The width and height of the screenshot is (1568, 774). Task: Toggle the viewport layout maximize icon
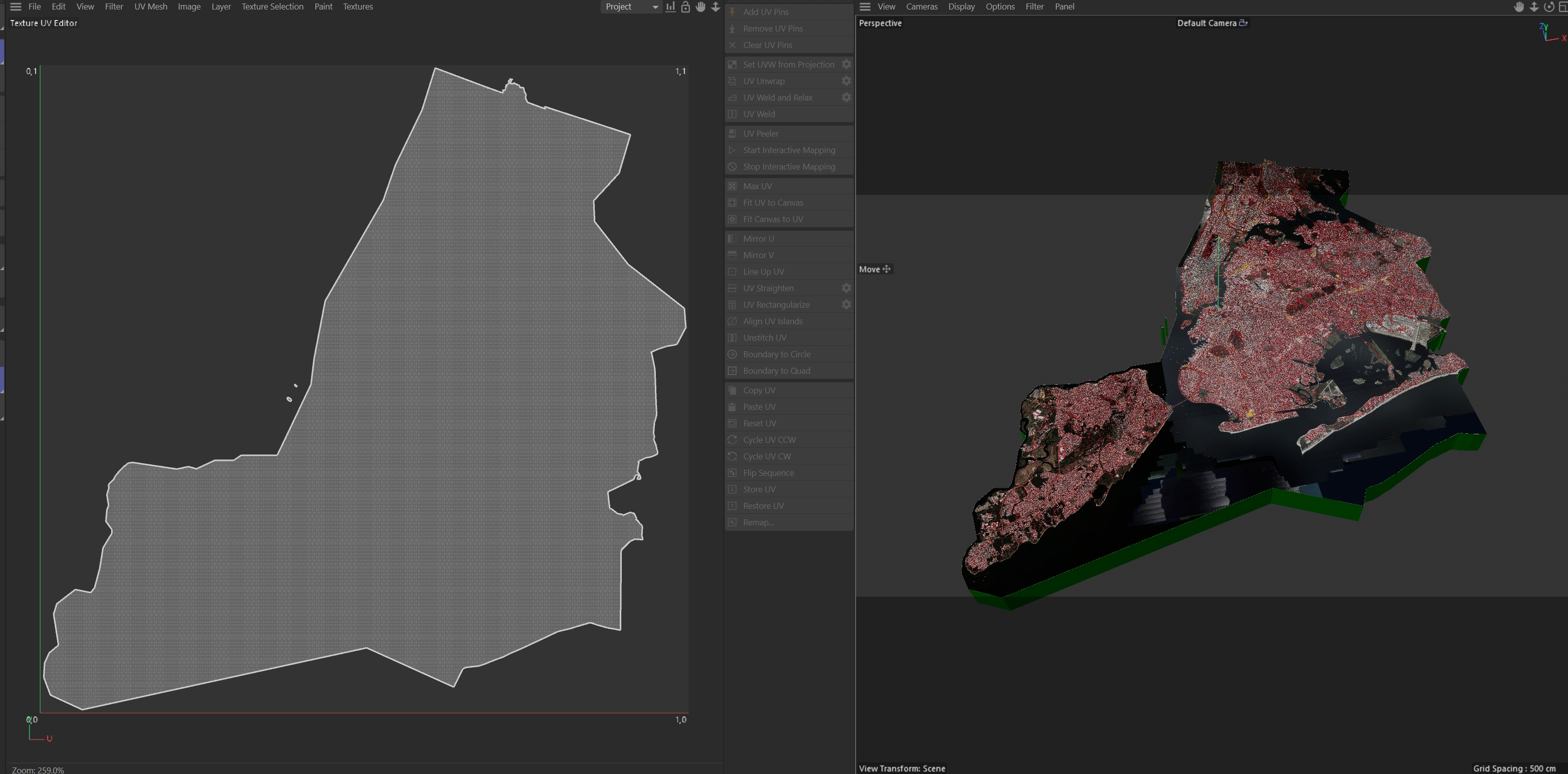pos(1562,7)
